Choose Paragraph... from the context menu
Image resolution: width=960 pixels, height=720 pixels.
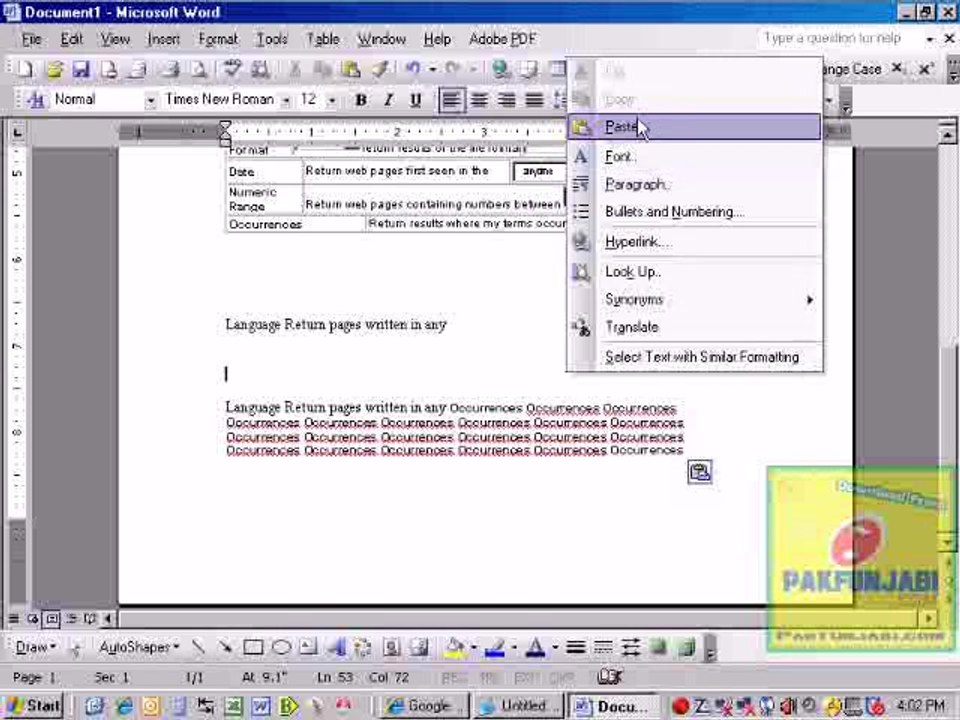(694, 184)
